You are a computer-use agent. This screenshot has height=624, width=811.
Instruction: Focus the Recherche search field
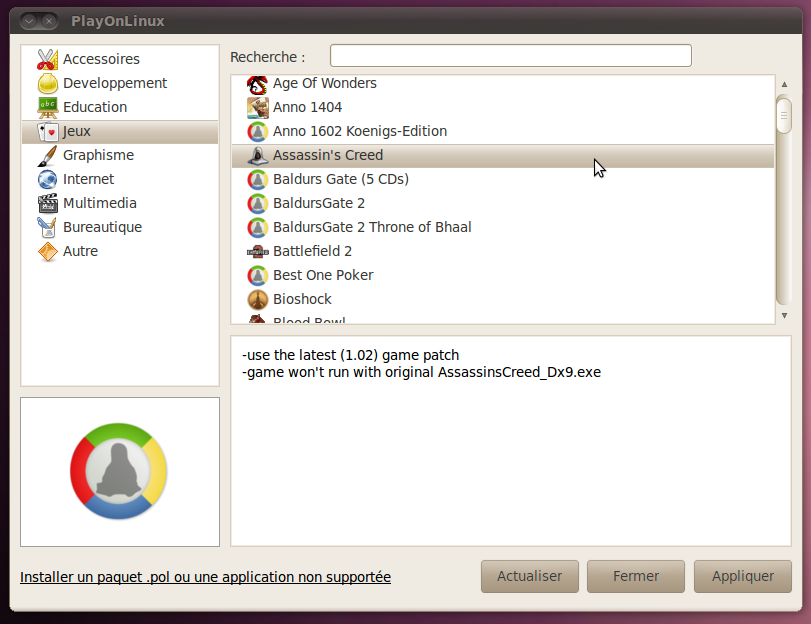tap(510, 56)
